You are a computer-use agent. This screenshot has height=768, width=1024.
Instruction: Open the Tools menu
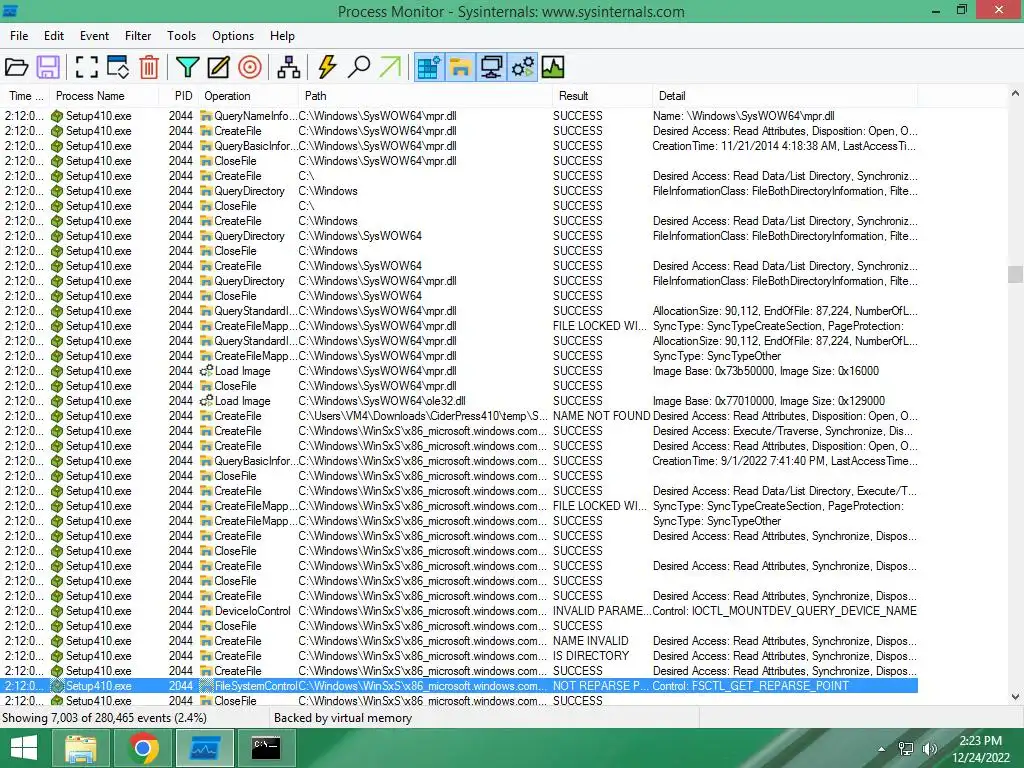(x=181, y=36)
